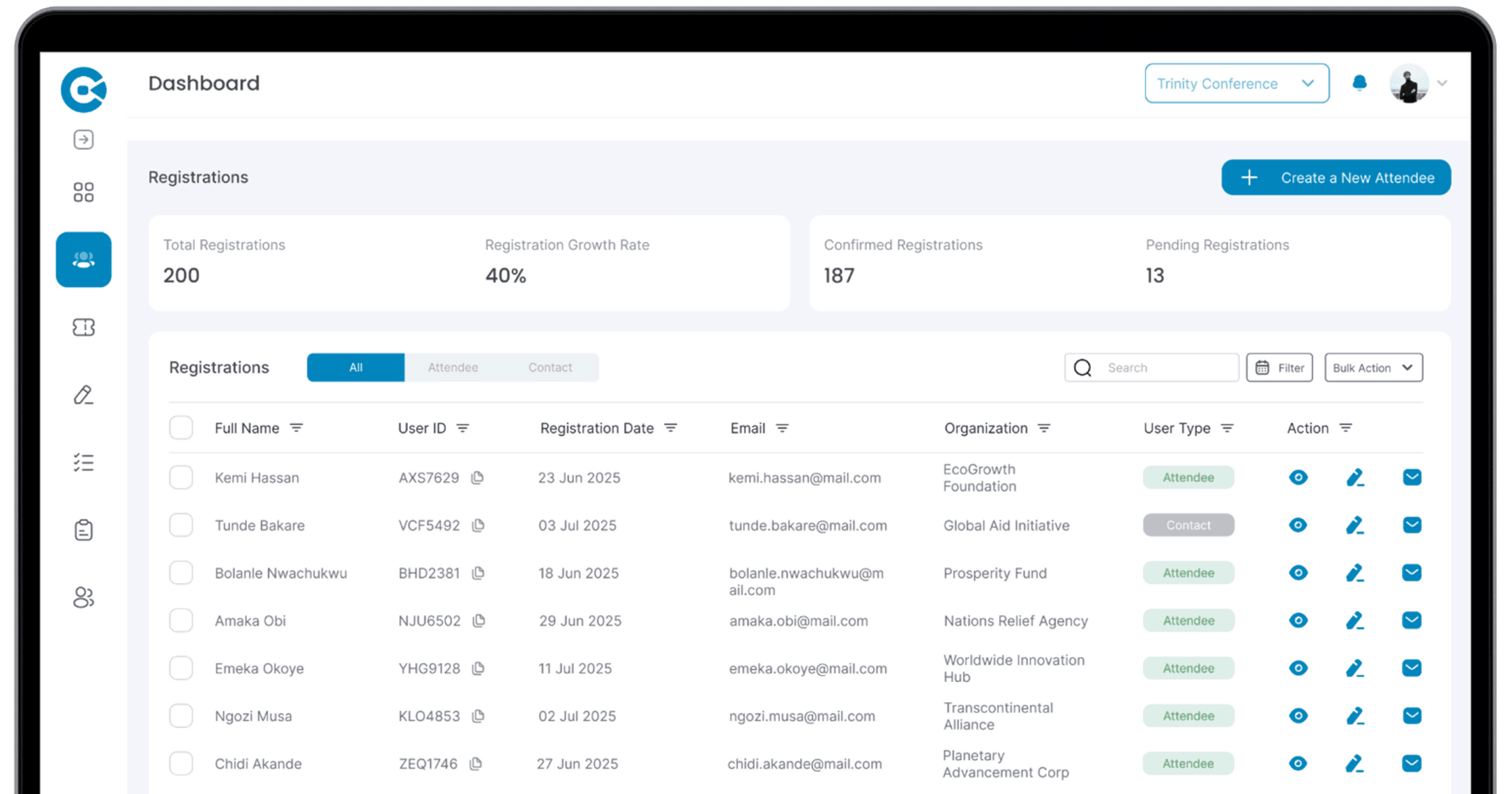Image resolution: width=1512 pixels, height=794 pixels.
Task: Email Chidi Akande via the envelope icon
Action: 1412,763
